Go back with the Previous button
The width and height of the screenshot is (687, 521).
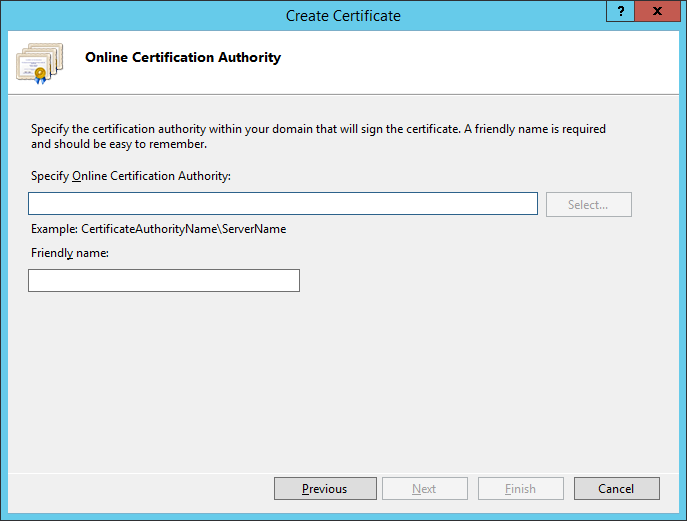(325, 489)
